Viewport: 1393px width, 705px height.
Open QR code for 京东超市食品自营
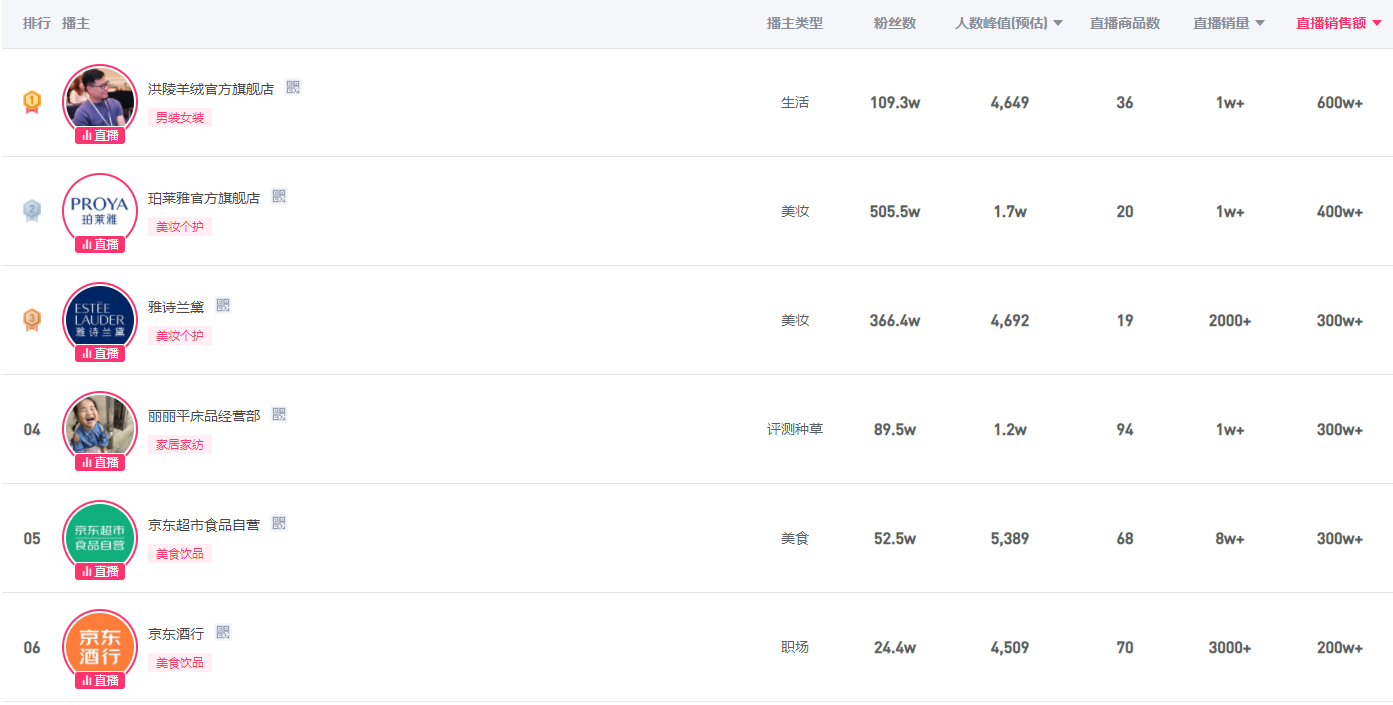279,524
